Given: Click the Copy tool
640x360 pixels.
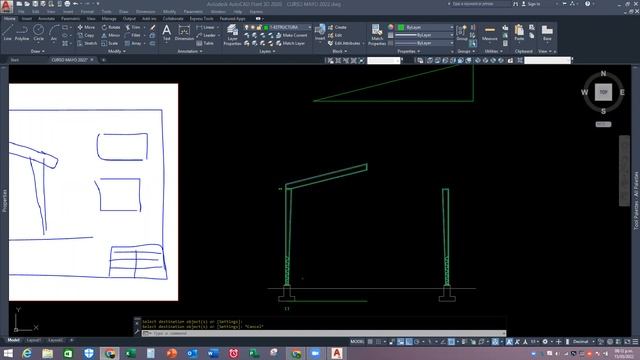Looking at the screenshot, I should coord(86,36).
